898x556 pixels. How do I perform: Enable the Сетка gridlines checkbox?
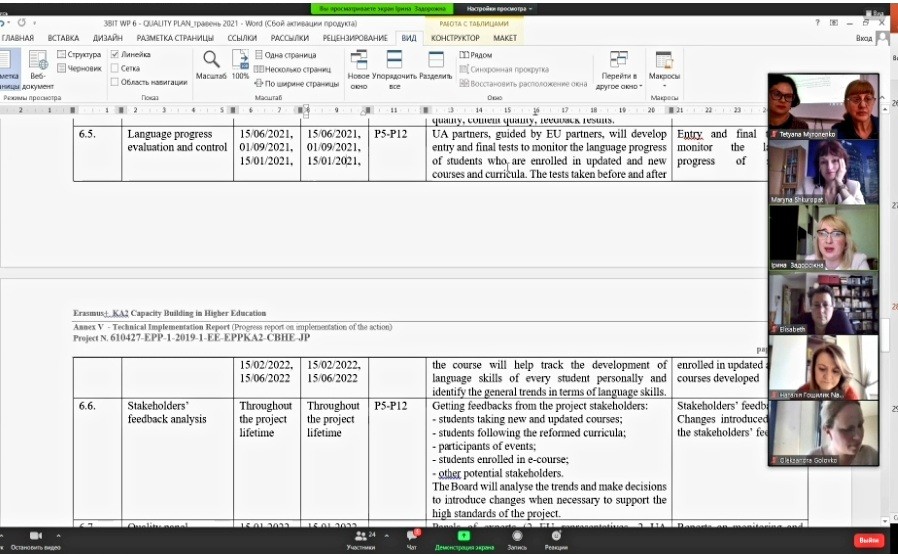click(116, 68)
